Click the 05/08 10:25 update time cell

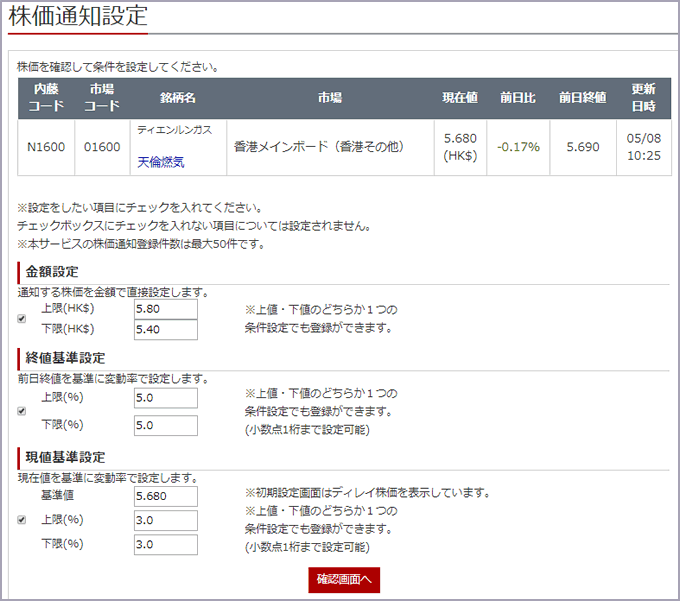(644, 147)
